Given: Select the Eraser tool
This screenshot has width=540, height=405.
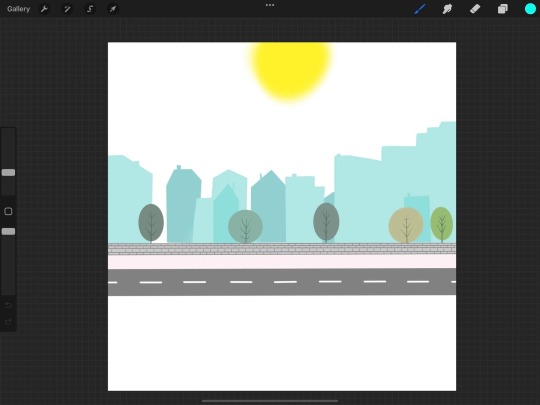Looking at the screenshot, I should tap(475, 9).
